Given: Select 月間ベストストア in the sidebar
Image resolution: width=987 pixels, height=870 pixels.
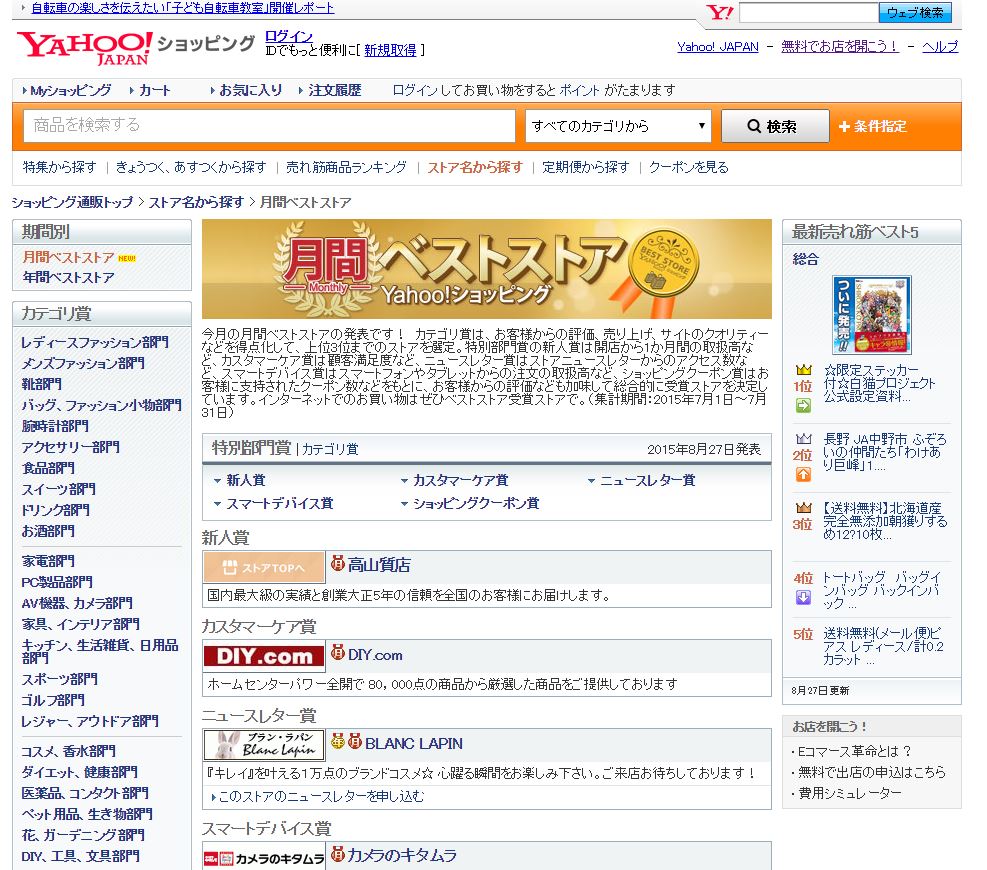Looking at the screenshot, I should coord(69,257).
